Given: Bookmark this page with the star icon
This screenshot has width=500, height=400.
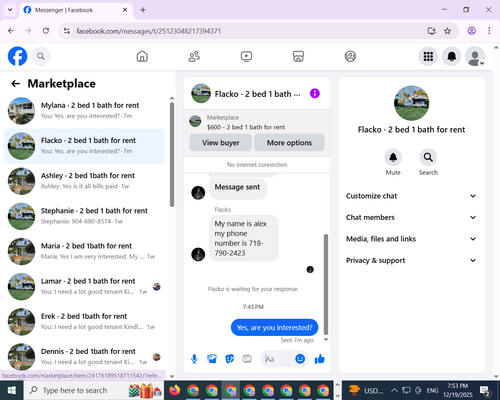Looking at the screenshot, I should tap(447, 31).
